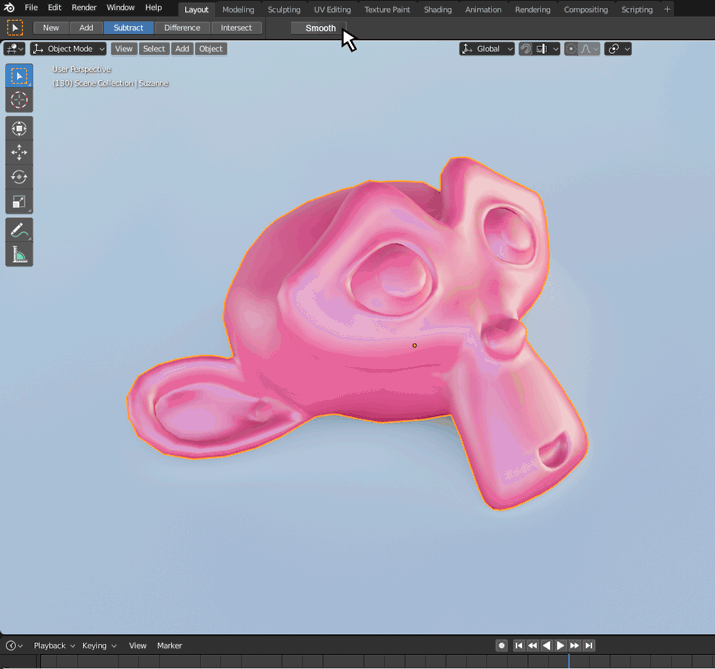Select the Annotate tool

pyautogui.click(x=19, y=230)
